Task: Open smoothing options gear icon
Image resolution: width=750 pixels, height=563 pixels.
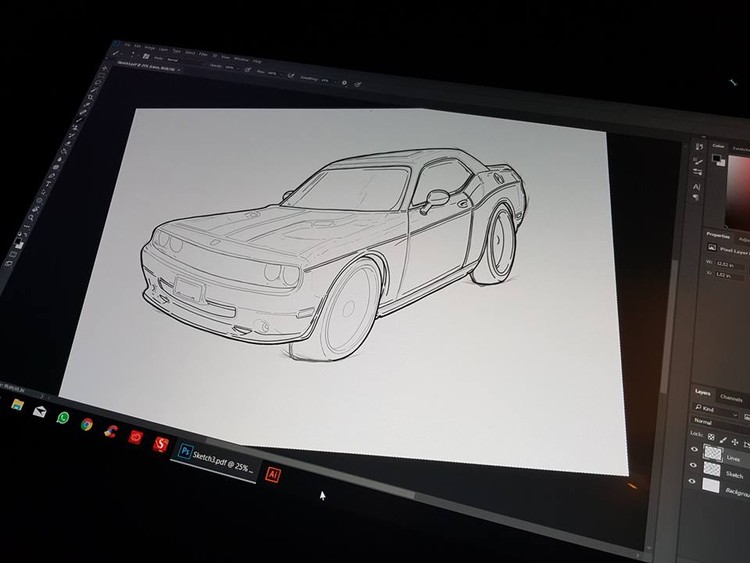Action: [x=344, y=83]
